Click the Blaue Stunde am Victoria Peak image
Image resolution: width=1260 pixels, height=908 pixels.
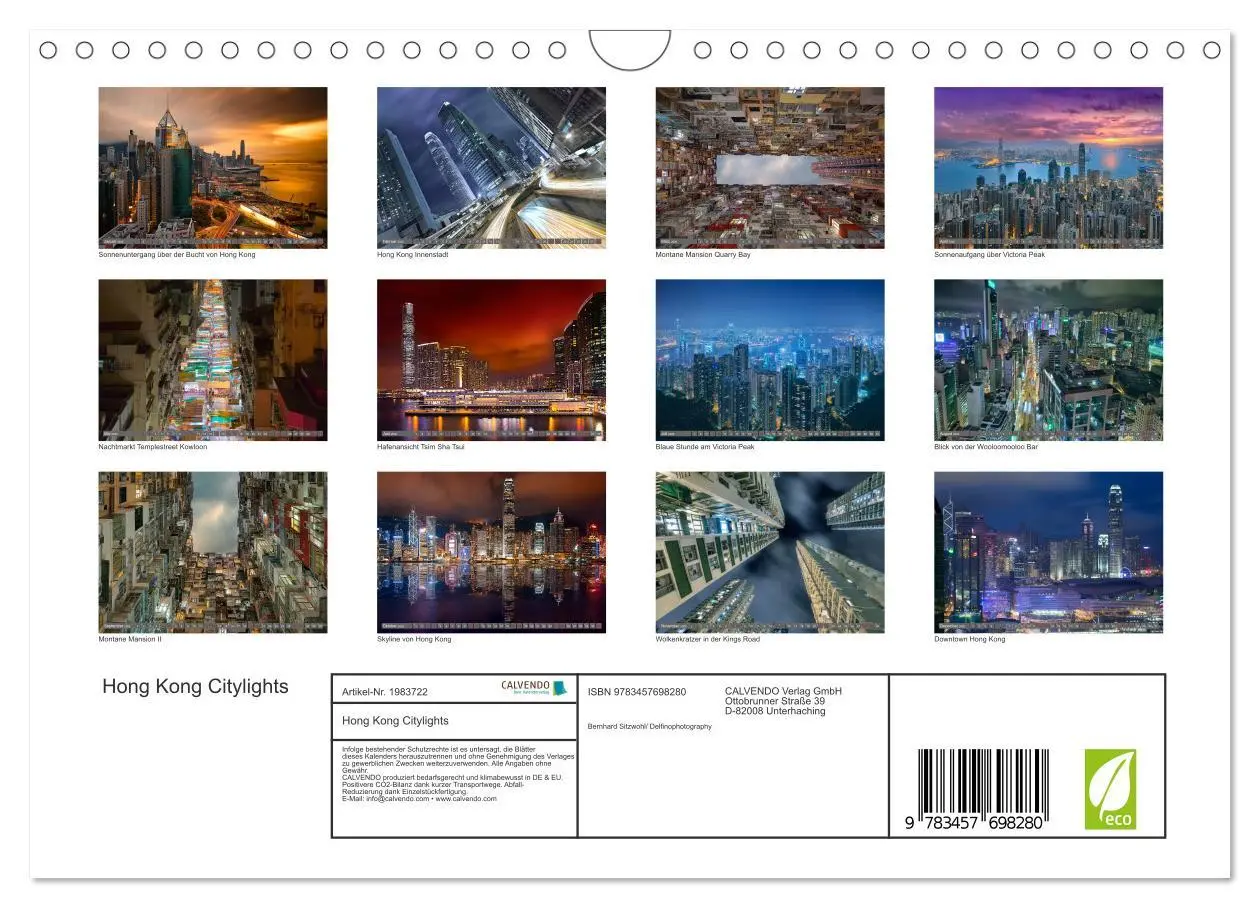point(770,360)
